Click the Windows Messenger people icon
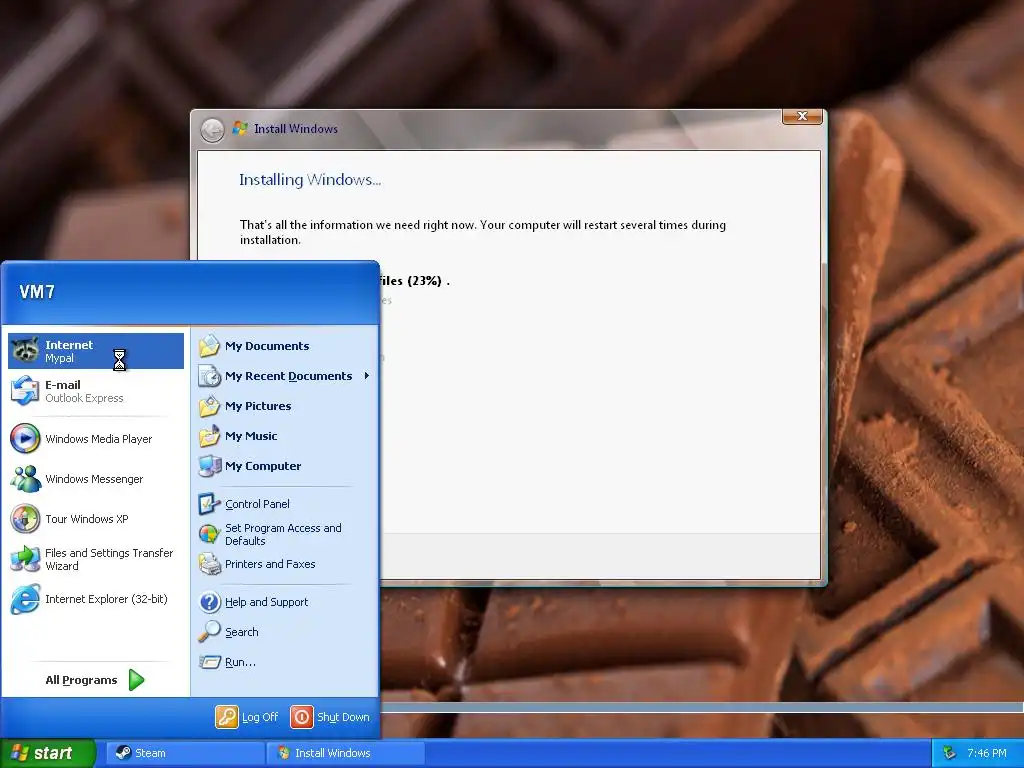 25,479
